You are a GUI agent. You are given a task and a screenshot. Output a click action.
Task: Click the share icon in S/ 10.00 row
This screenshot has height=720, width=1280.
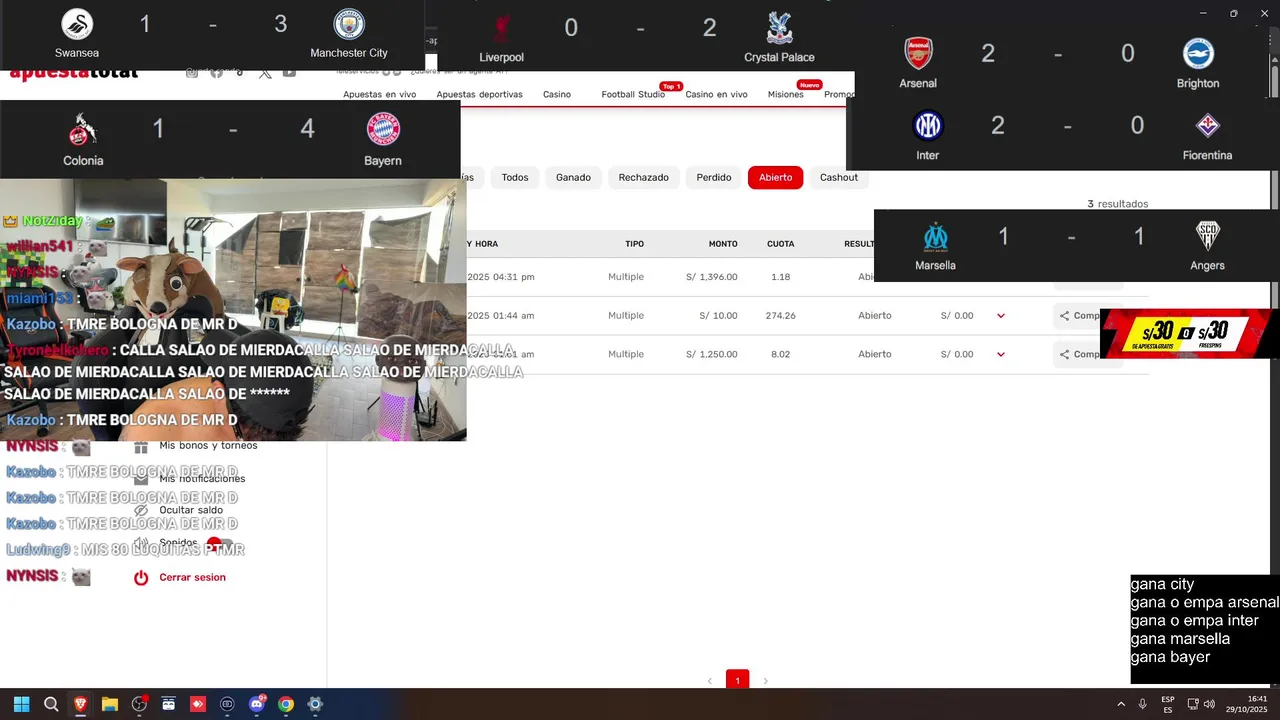point(1065,316)
